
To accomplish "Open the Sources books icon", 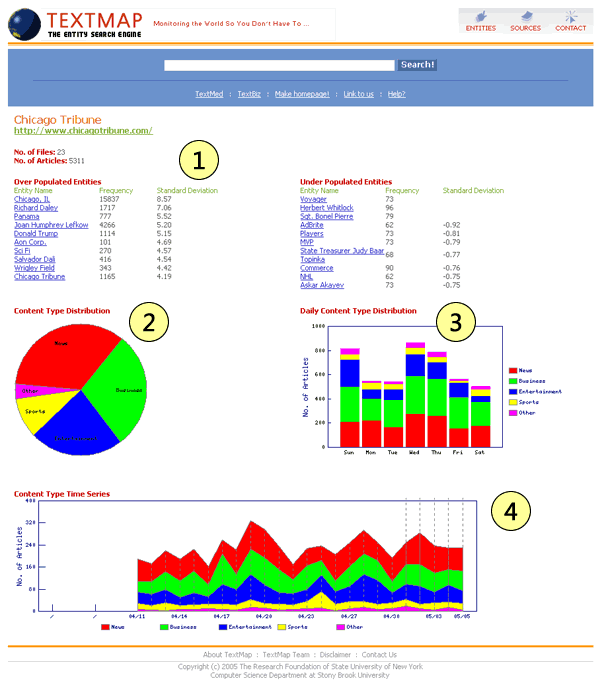I will (526, 17).
